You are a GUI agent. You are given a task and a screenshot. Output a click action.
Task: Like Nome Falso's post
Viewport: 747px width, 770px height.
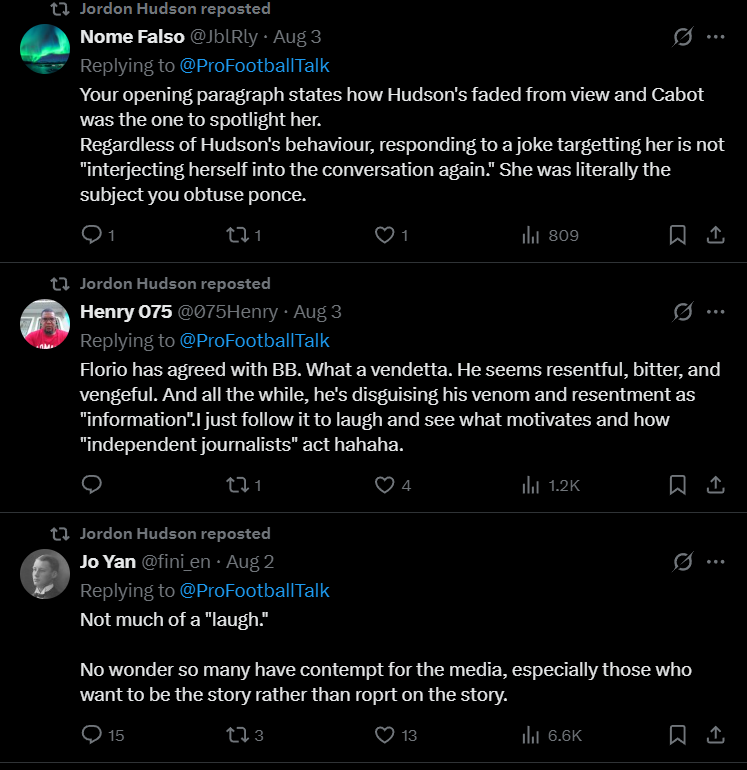click(384, 235)
